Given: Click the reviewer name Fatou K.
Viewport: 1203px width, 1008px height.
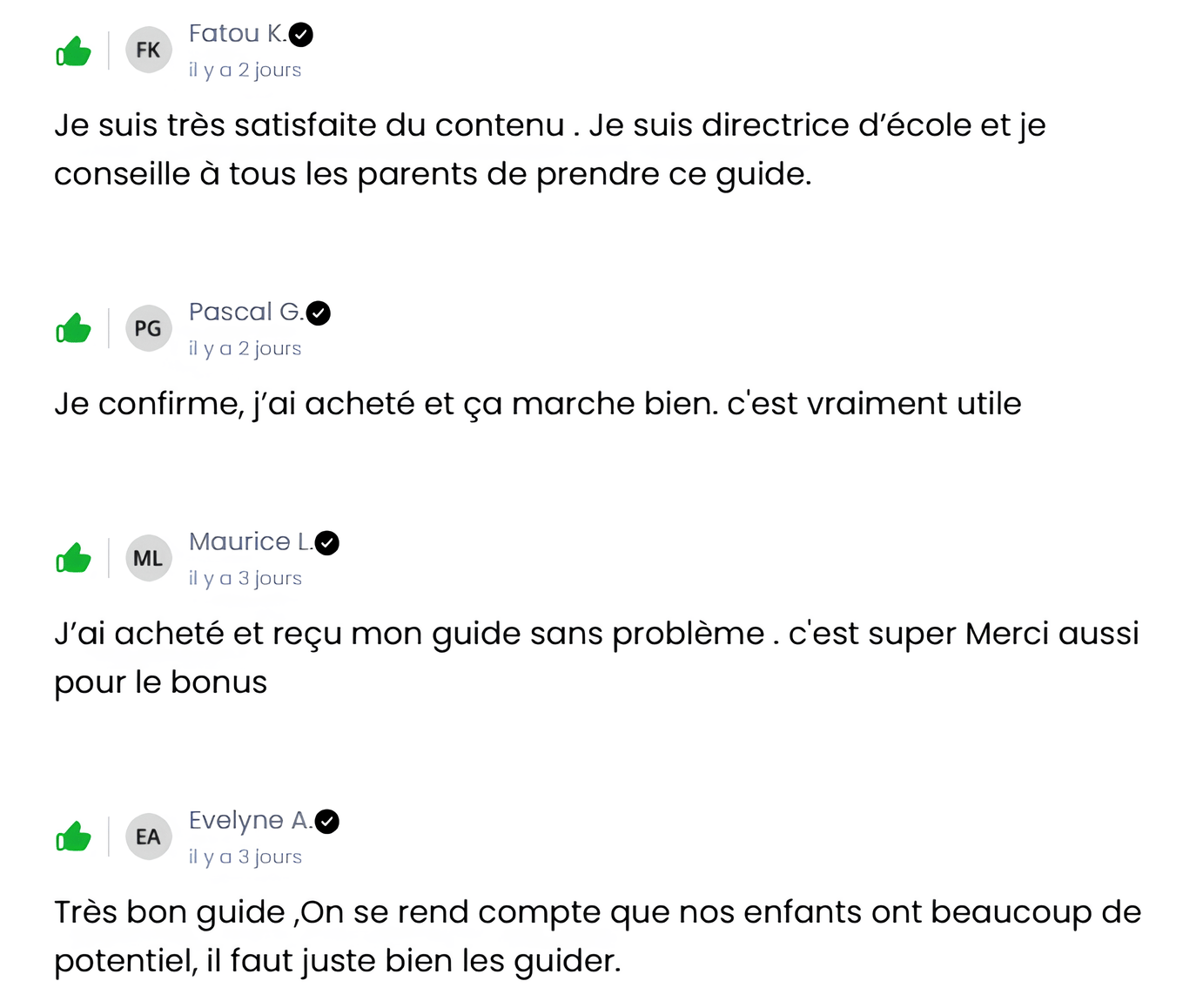Looking at the screenshot, I should click(237, 34).
